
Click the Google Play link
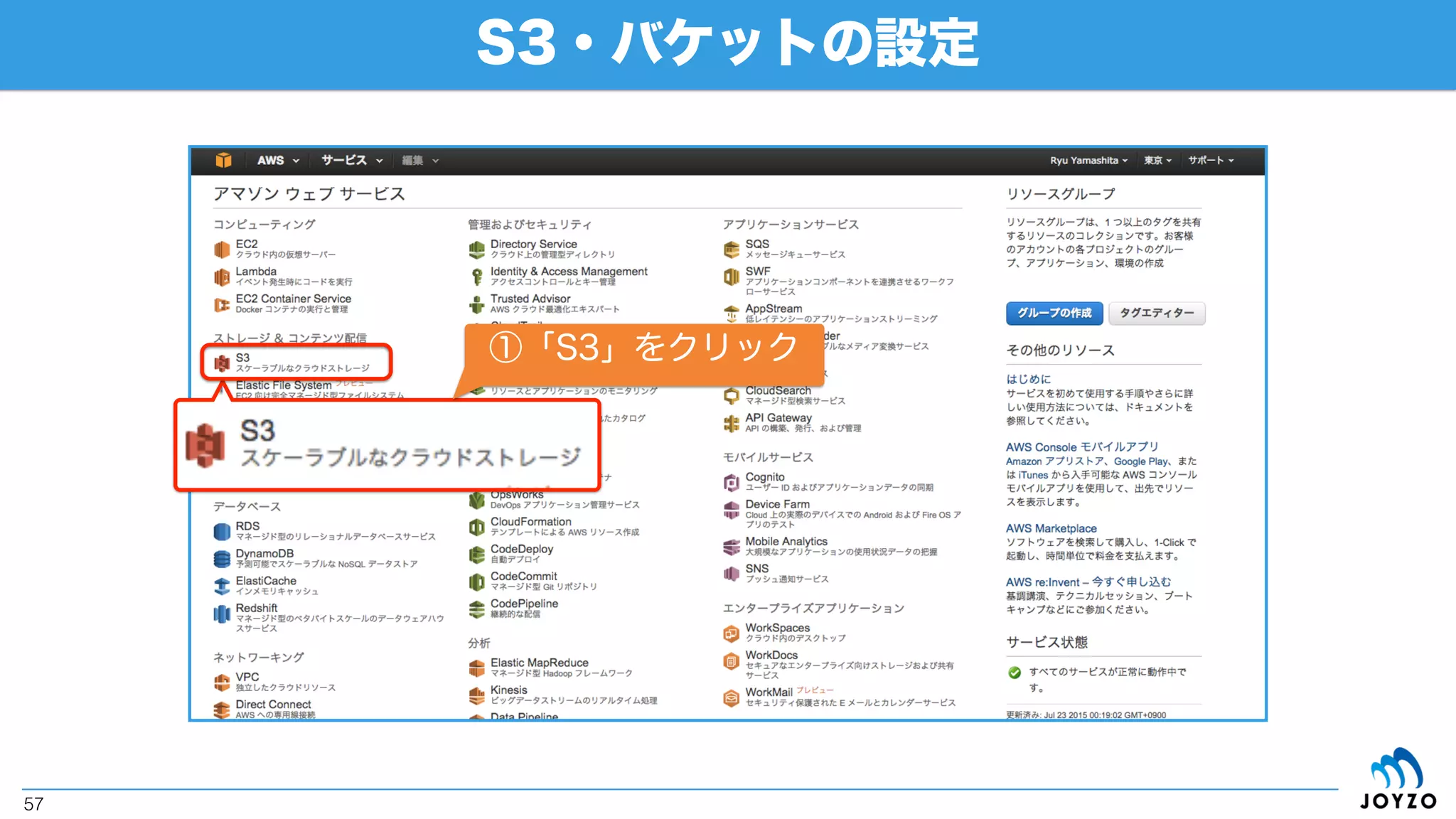(x=1140, y=461)
